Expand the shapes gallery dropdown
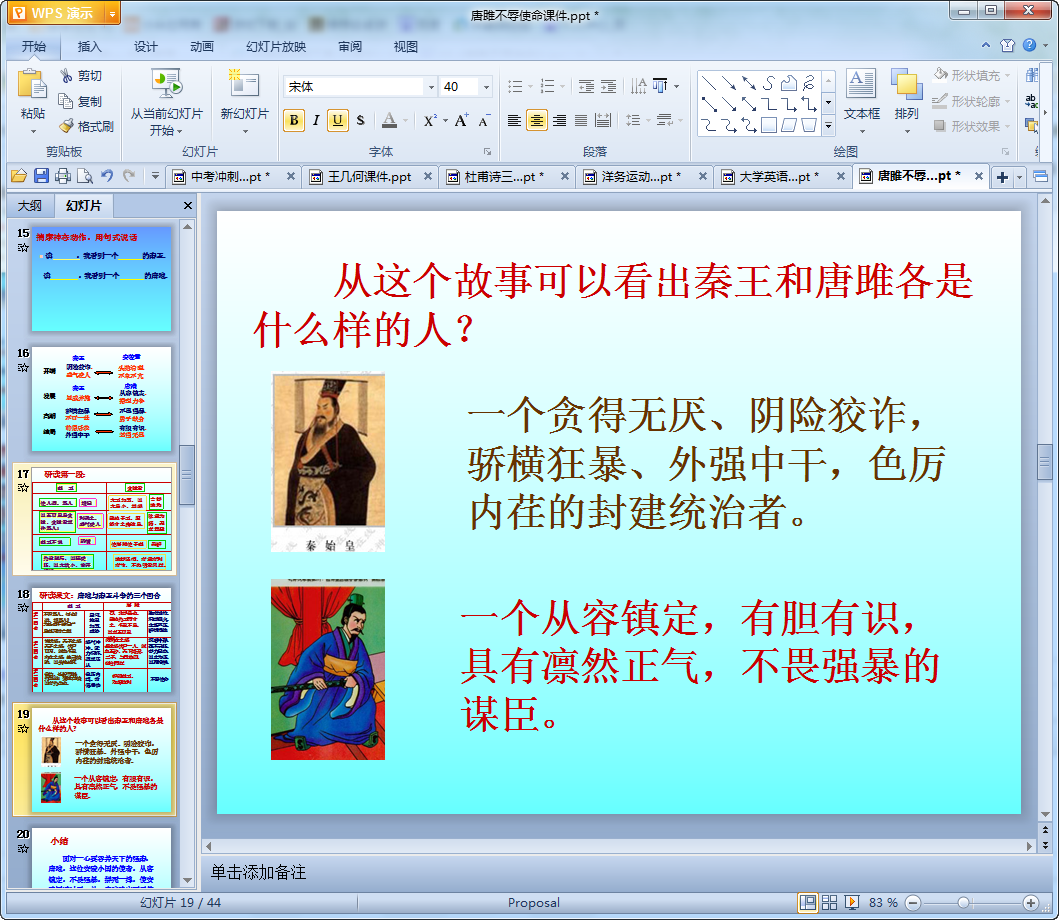The image size is (1059, 920). pyautogui.click(x=828, y=126)
